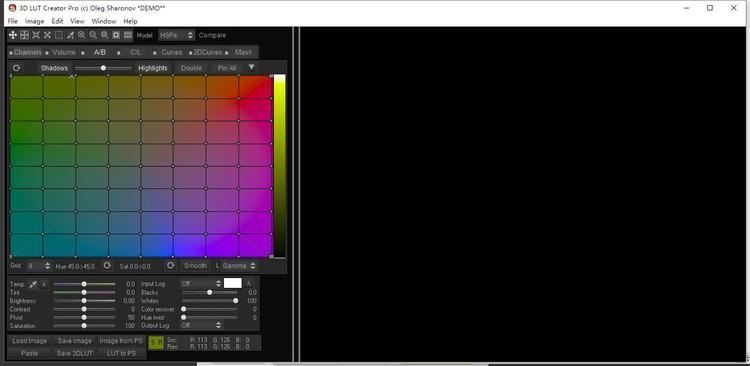Click the Whites slider handle
The height and width of the screenshot is (366, 750).
click(235, 300)
